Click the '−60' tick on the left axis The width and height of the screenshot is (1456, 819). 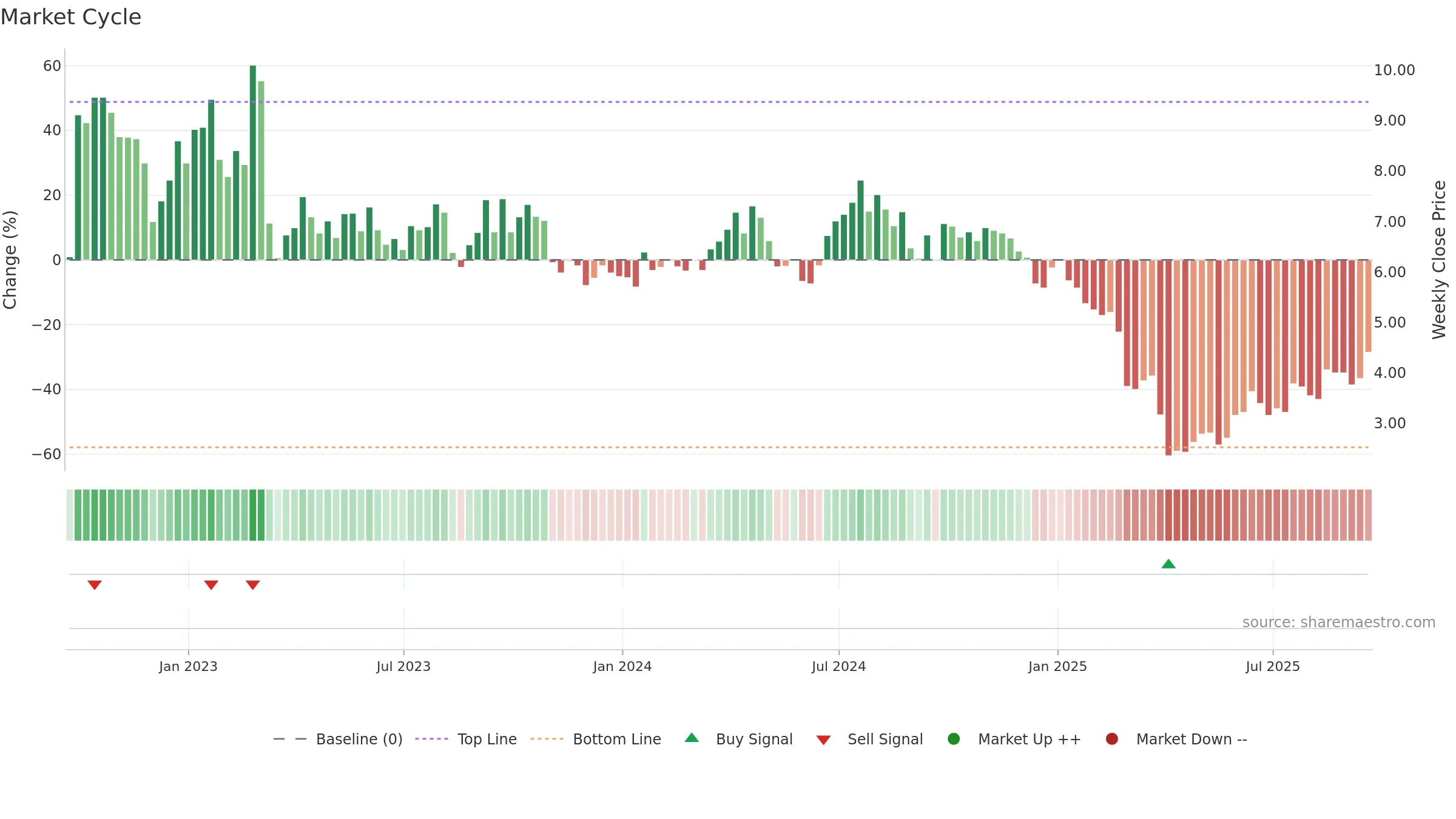pyautogui.click(x=47, y=454)
